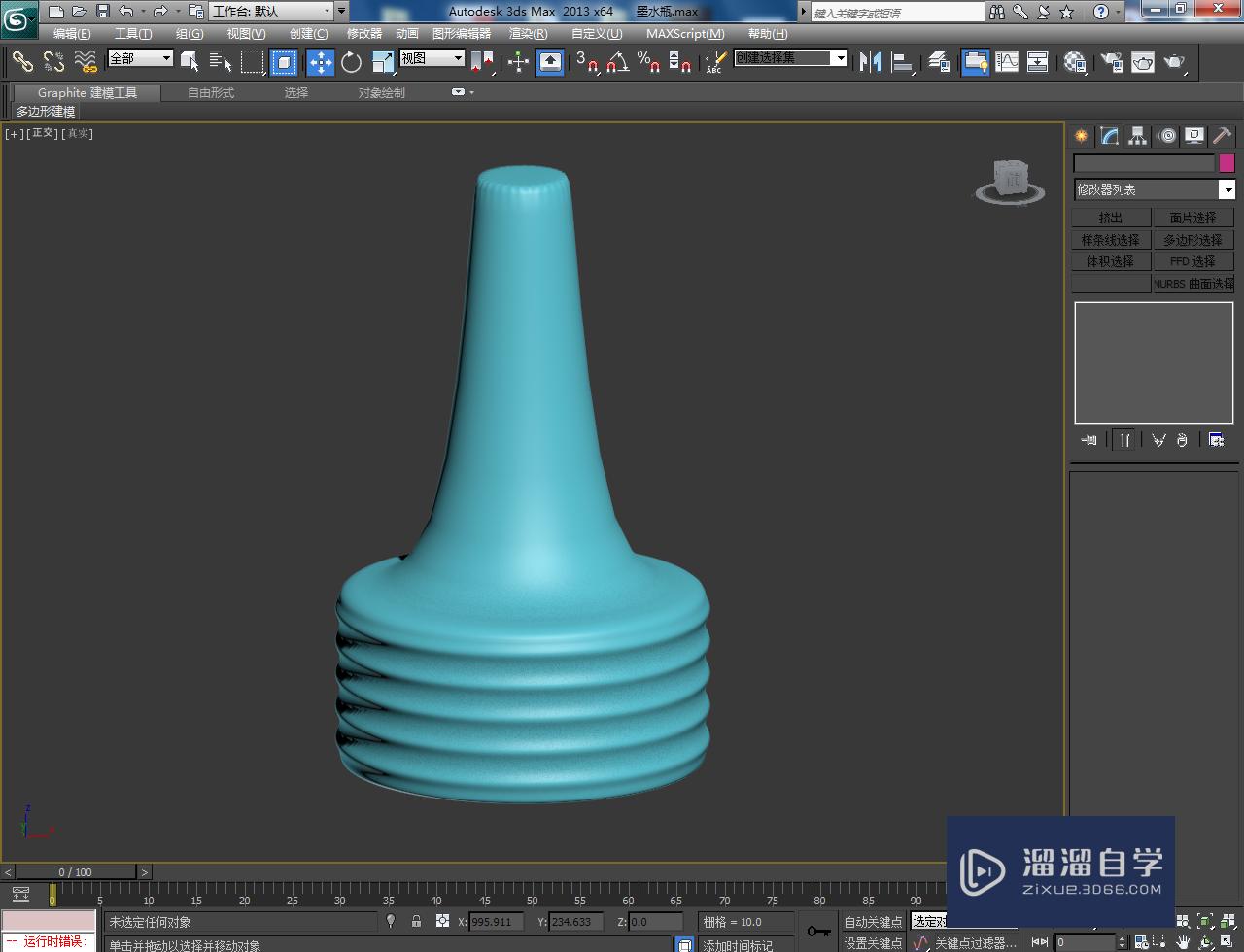Click the NURBS 曲面选择 button
The height and width of the screenshot is (952, 1244).
coord(1192,284)
